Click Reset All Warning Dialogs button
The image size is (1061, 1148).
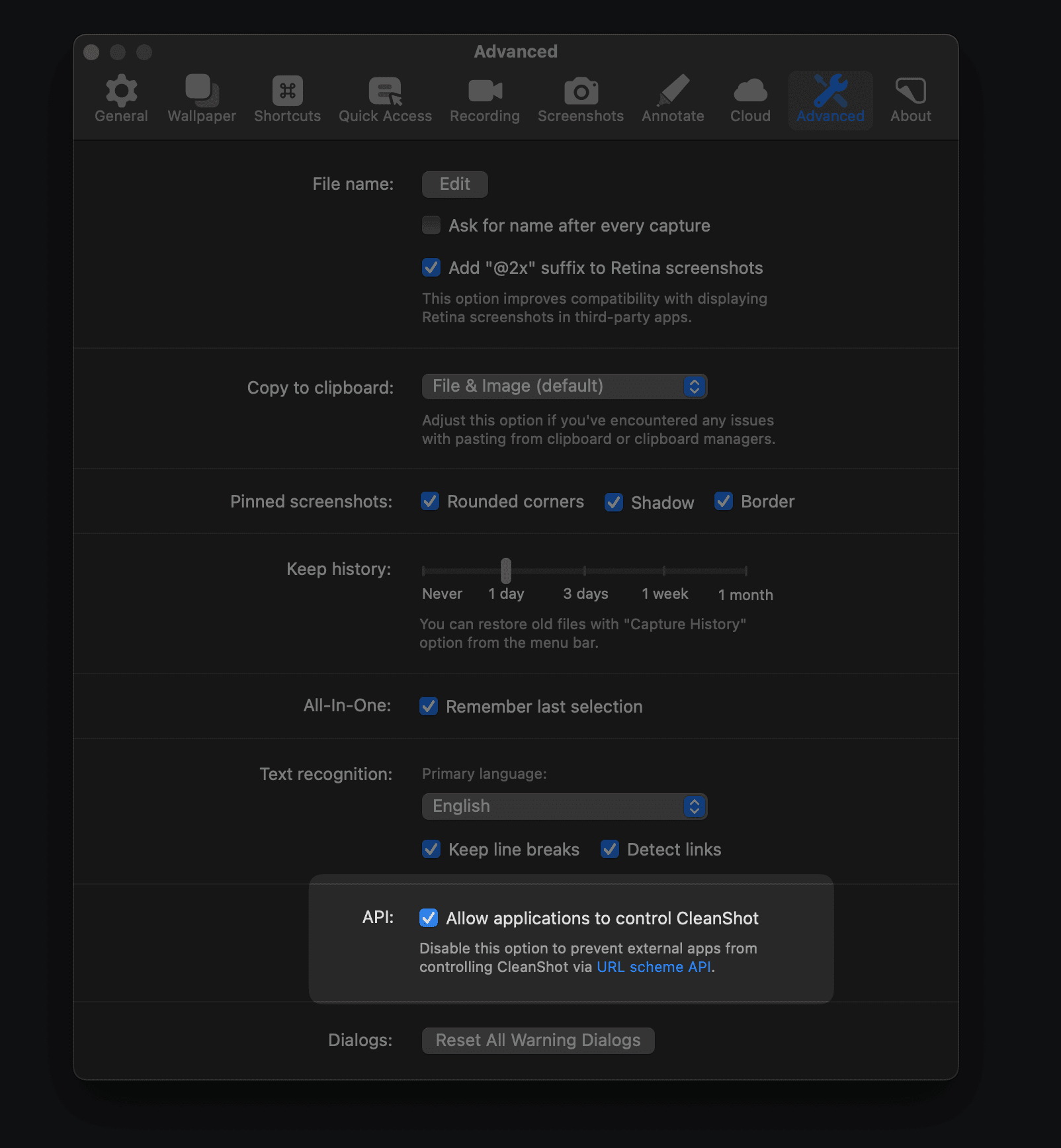pyautogui.click(x=538, y=1040)
